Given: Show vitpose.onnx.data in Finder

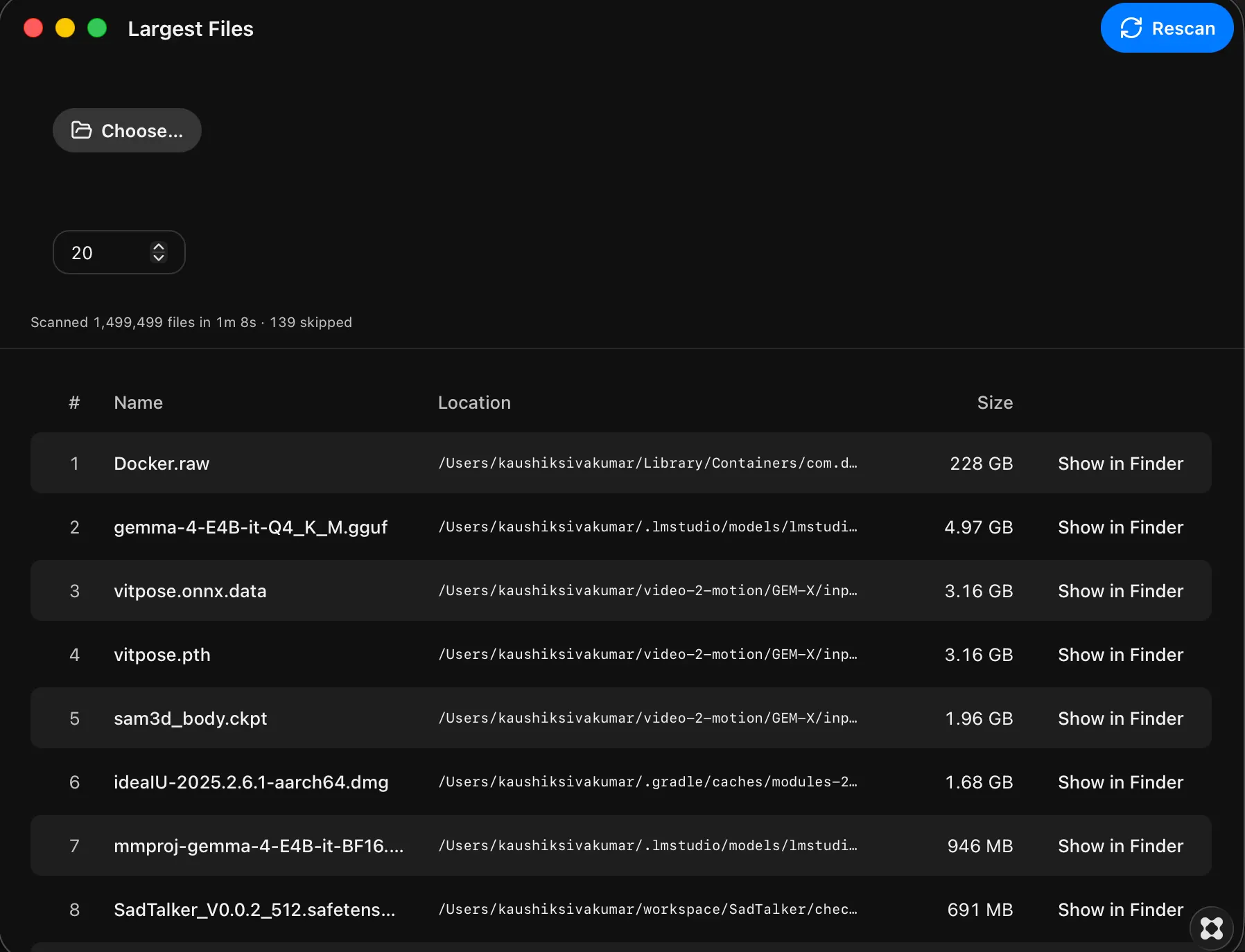Looking at the screenshot, I should click(1120, 591).
